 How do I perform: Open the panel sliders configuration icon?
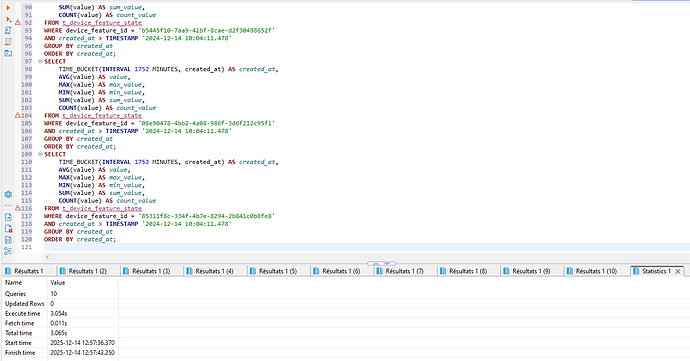point(8,251)
